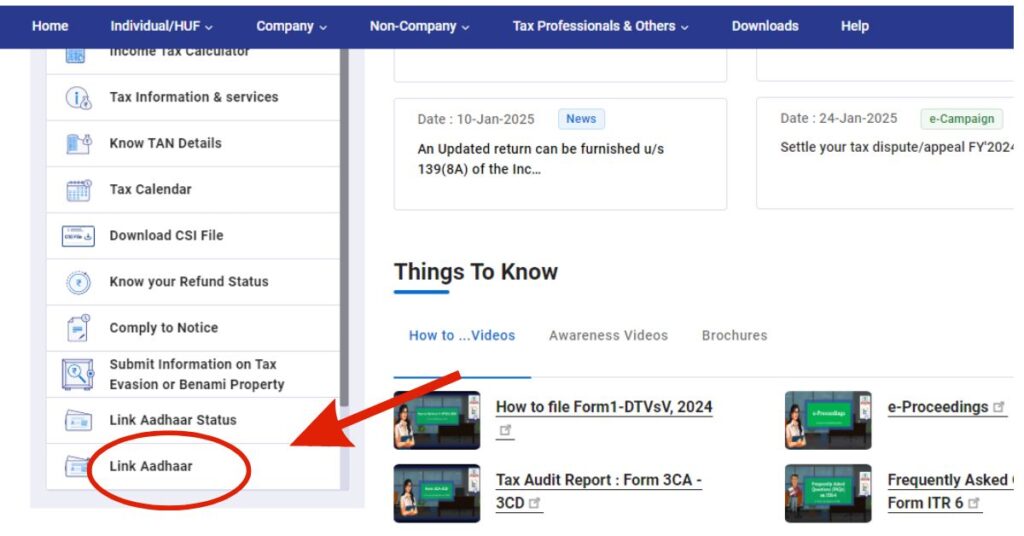
Task: Click the Link Aadhaar Status card icon
Action: coord(78,420)
